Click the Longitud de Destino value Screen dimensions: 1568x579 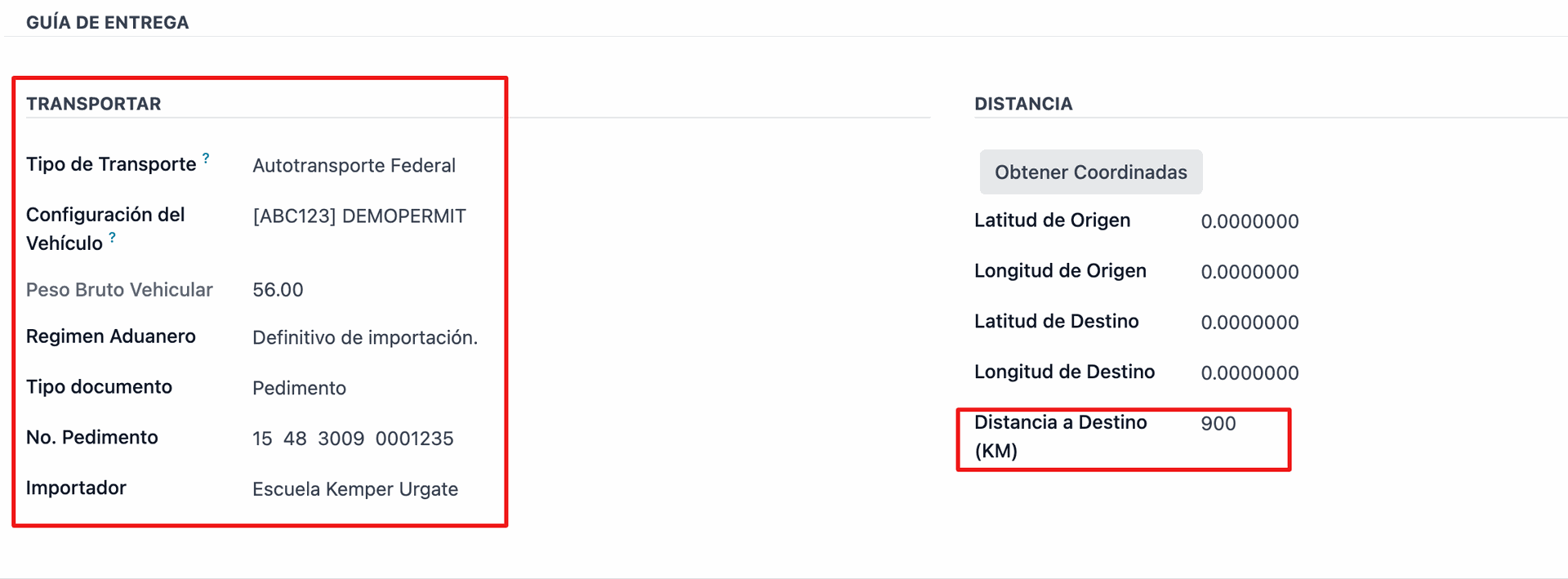click(1249, 374)
